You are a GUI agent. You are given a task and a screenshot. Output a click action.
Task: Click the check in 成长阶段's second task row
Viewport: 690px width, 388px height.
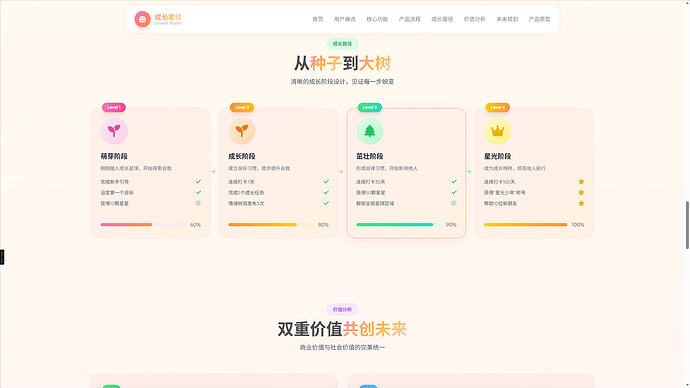tap(326, 192)
